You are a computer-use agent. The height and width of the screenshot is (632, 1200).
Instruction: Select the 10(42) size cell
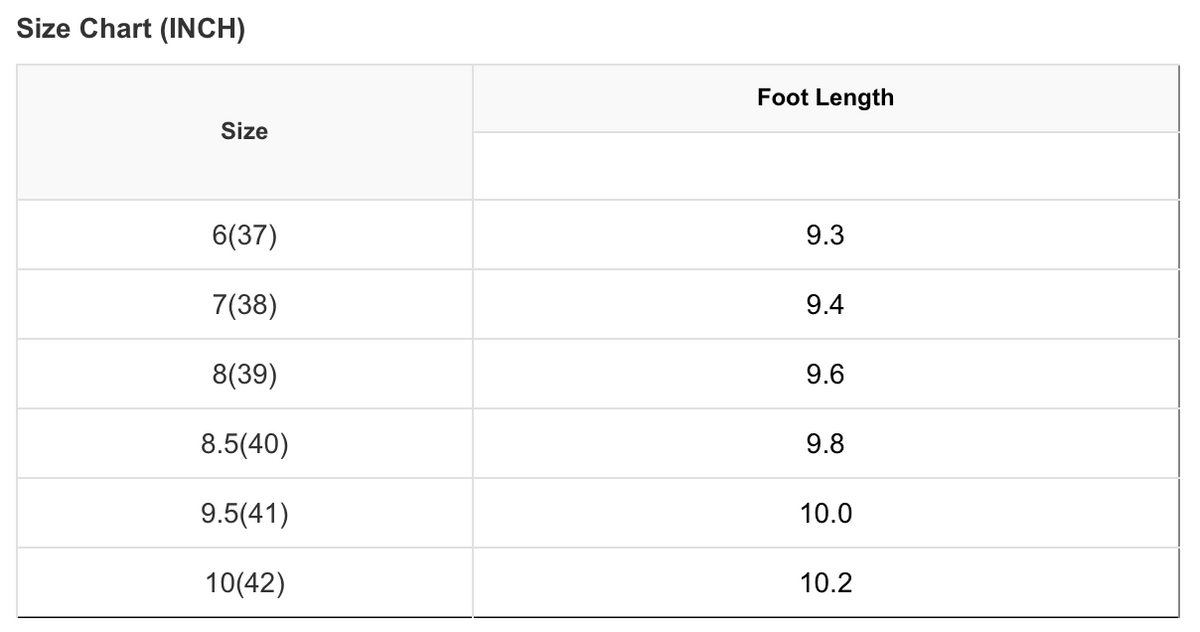coord(245,582)
